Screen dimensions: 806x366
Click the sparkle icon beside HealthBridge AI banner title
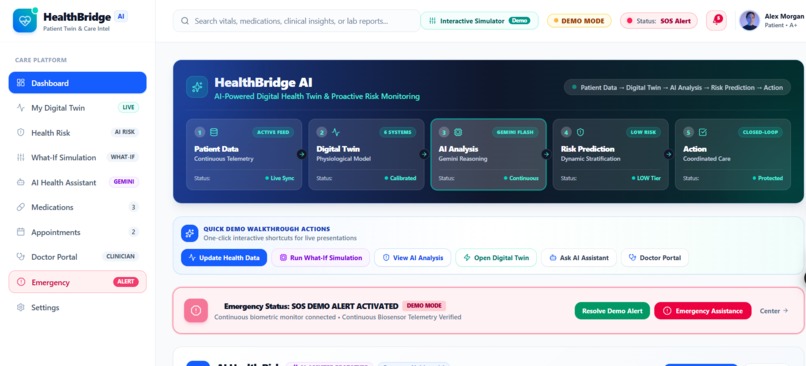click(197, 87)
